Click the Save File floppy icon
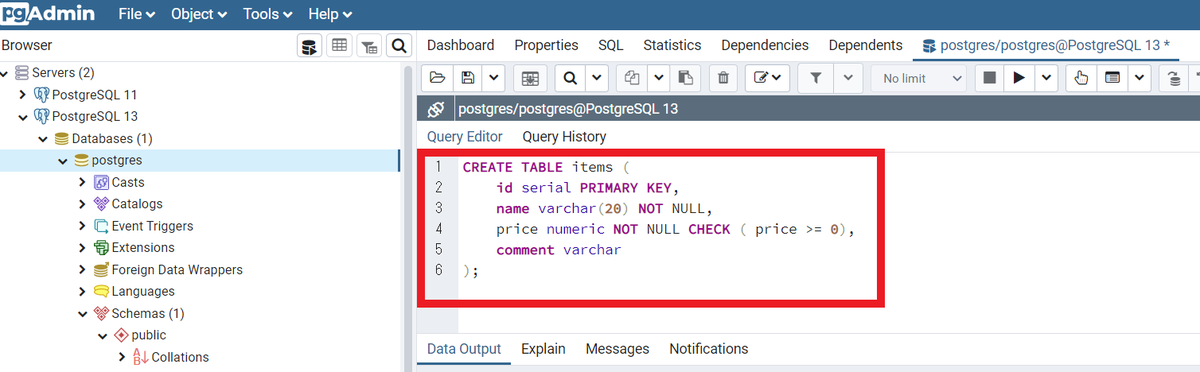 click(x=467, y=78)
